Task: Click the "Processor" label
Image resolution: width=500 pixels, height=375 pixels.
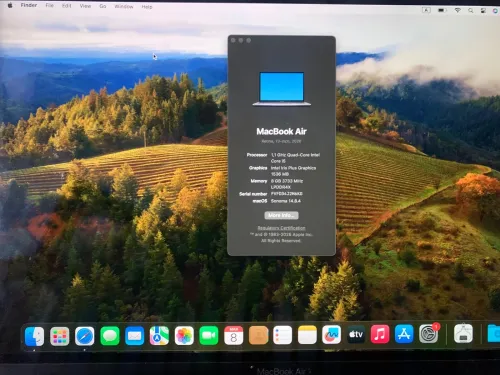Action: tap(257, 155)
